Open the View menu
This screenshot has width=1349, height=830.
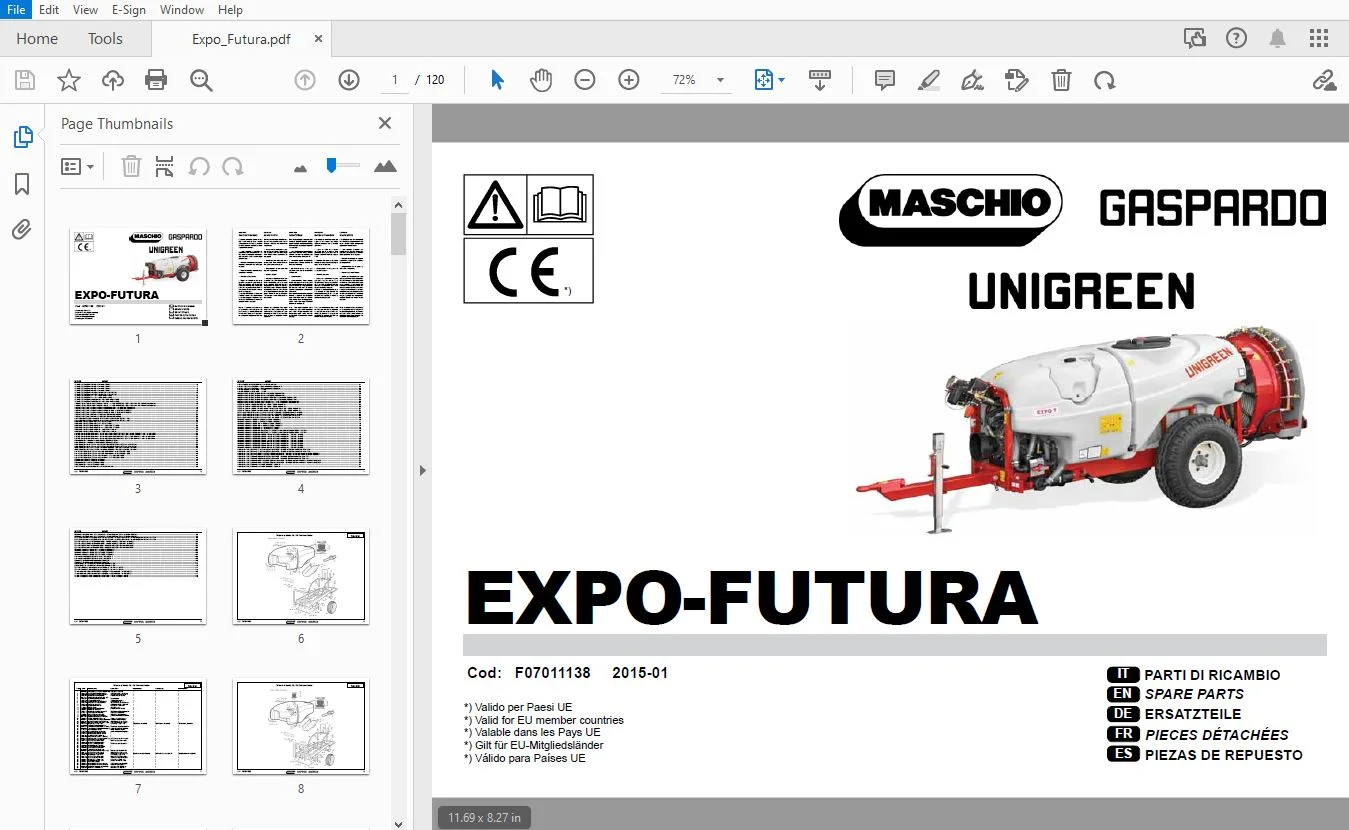click(86, 10)
